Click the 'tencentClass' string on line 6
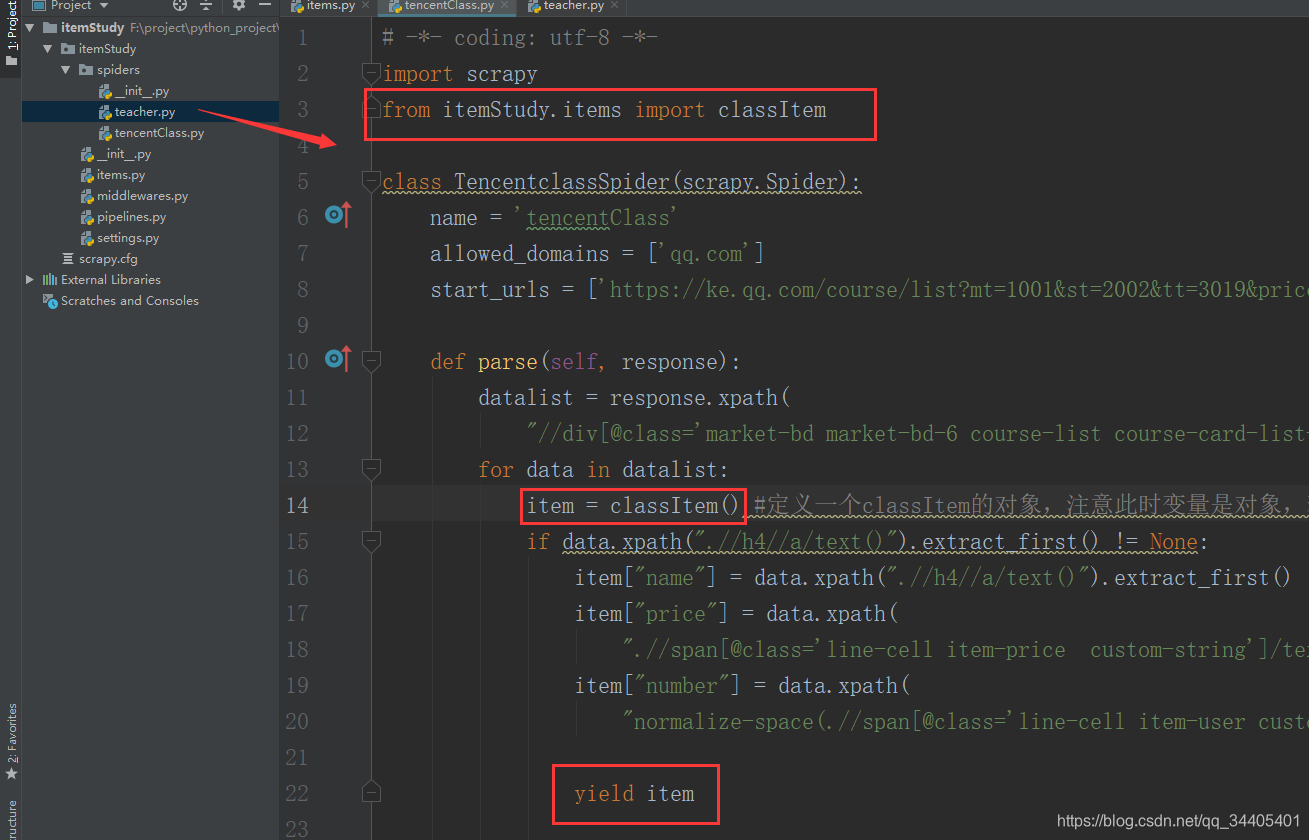The width and height of the screenshot is (1309, 840). pyautogui.click(x=596, y=218)
